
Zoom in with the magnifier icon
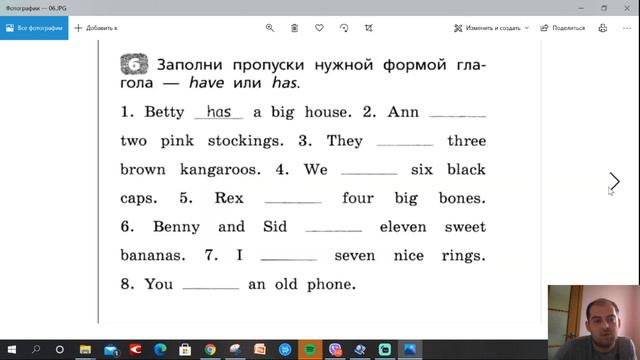[x=270, y=28]
